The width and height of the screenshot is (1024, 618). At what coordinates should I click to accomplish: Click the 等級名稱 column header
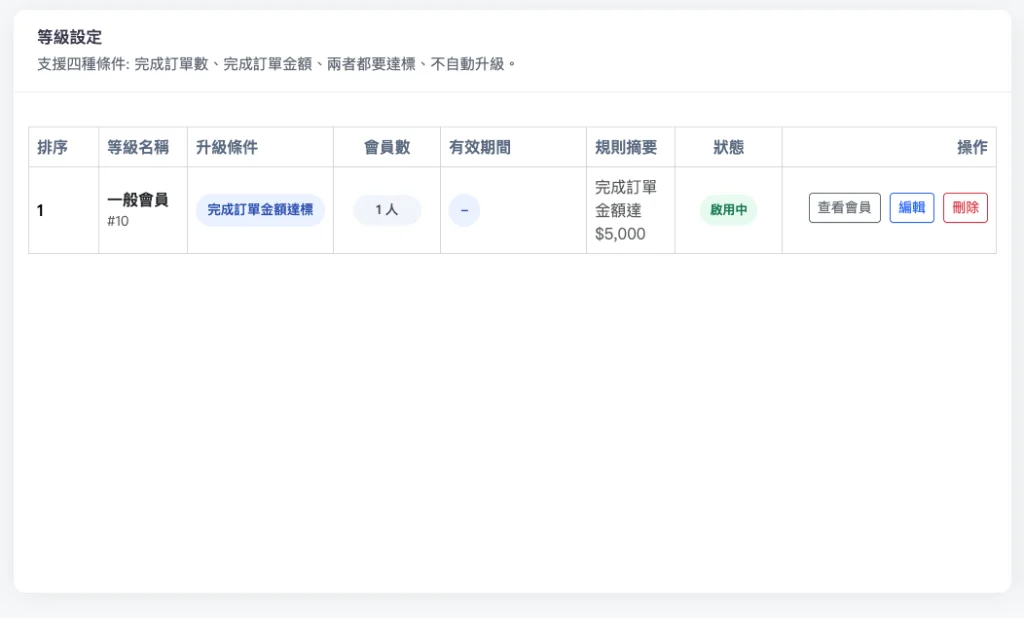(138, 147)
